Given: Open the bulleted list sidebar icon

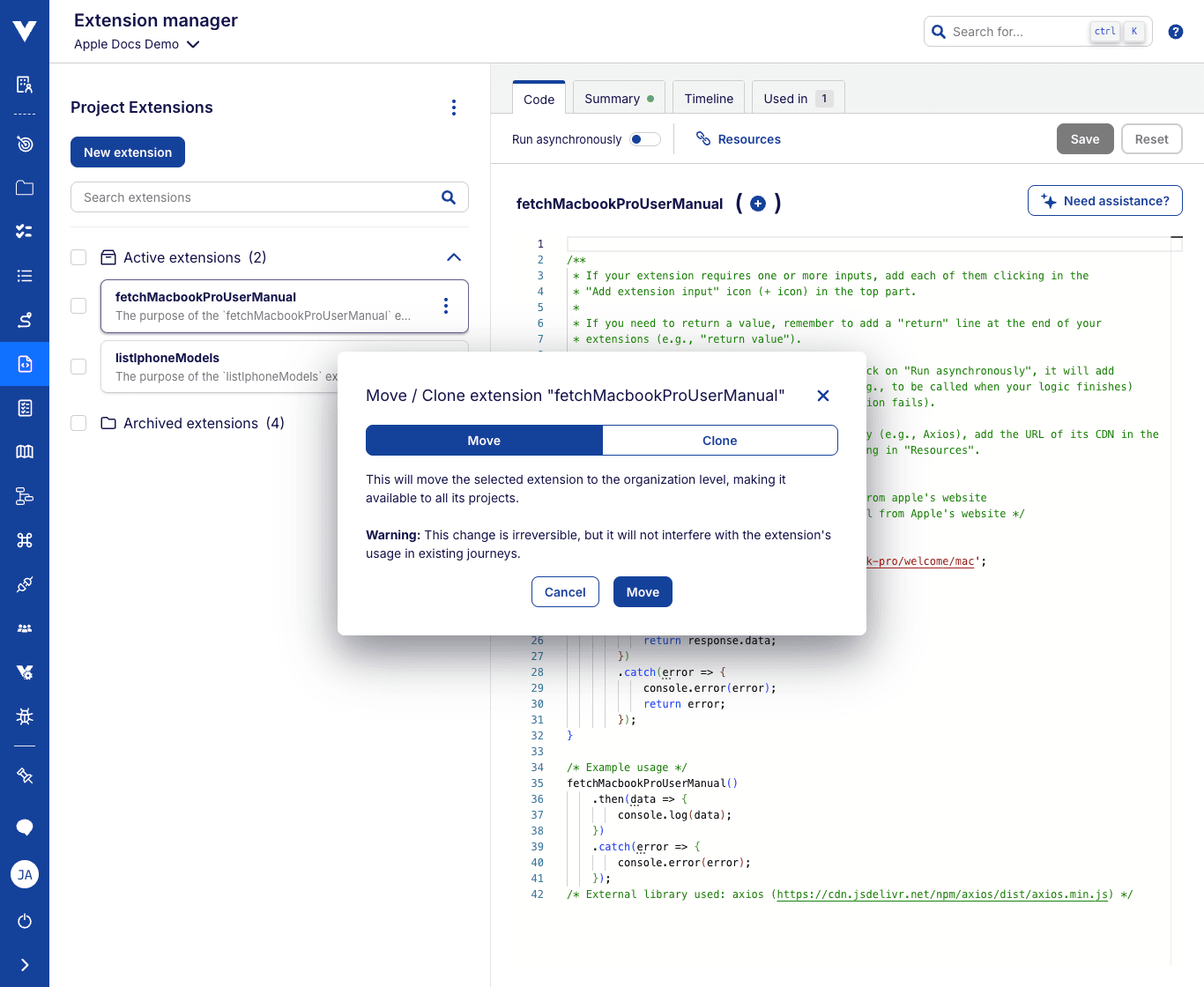Looking at the screenshot, I should coord(25,276).
